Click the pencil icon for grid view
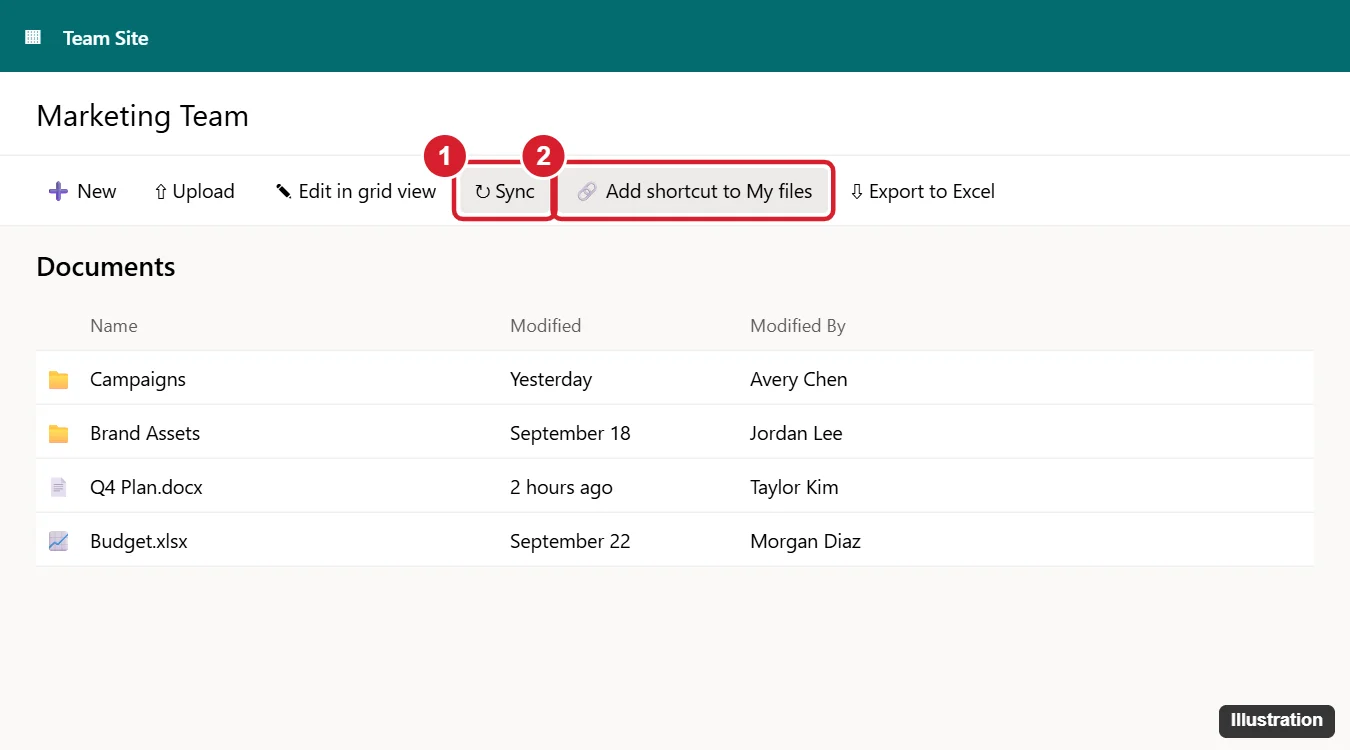1350x750 pixels. 284,191
